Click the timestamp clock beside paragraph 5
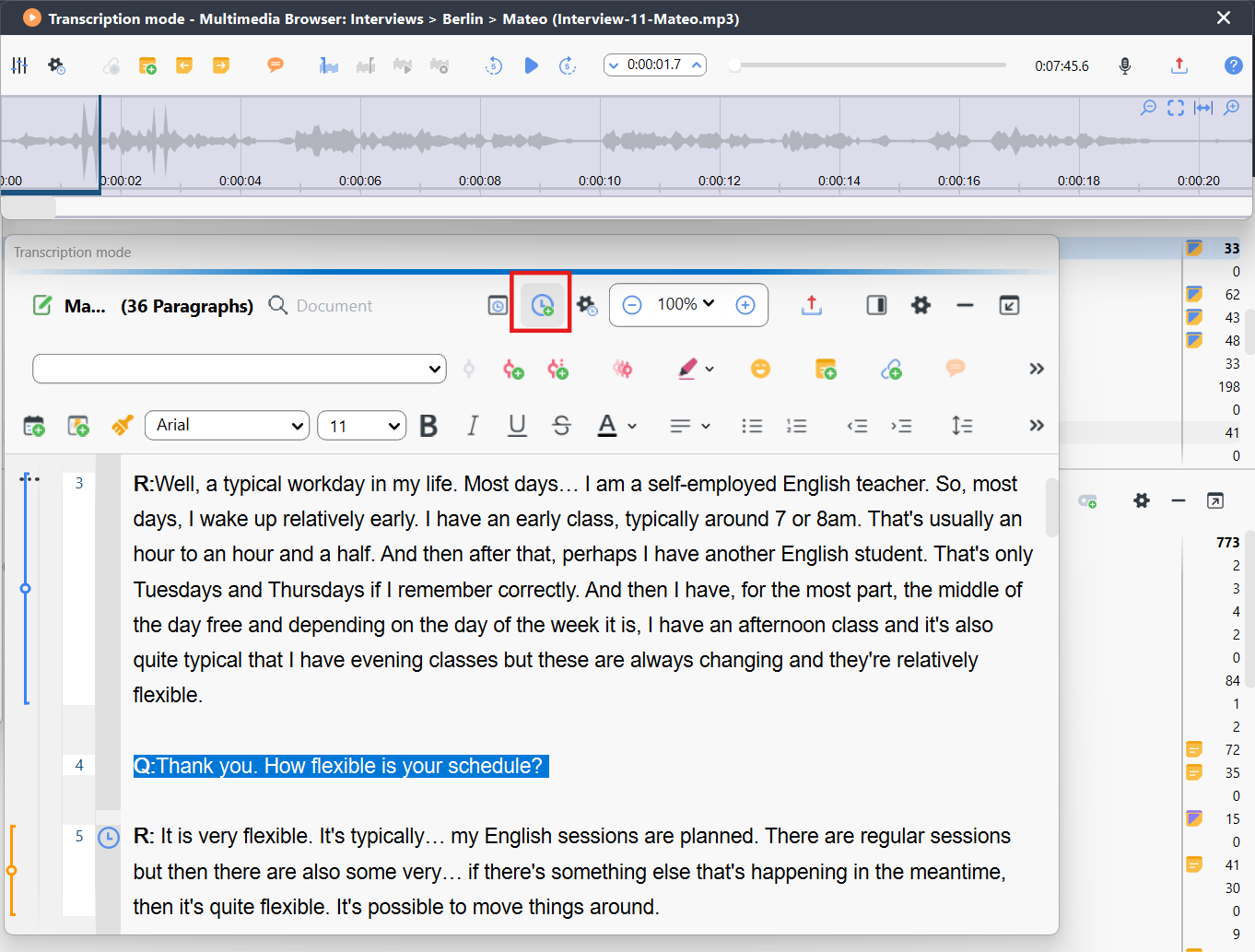This screenshot has width=1255, height=952. pos(109,838)
